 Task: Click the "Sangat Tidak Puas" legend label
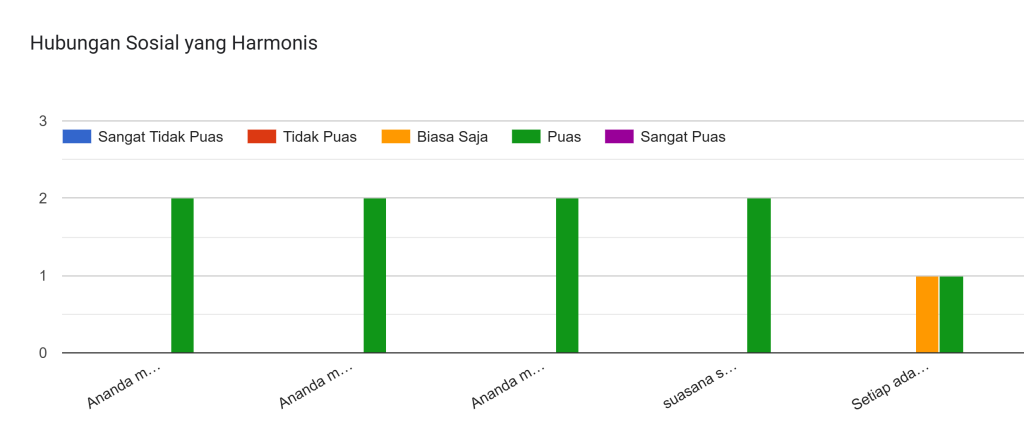(x=160, y=137)
